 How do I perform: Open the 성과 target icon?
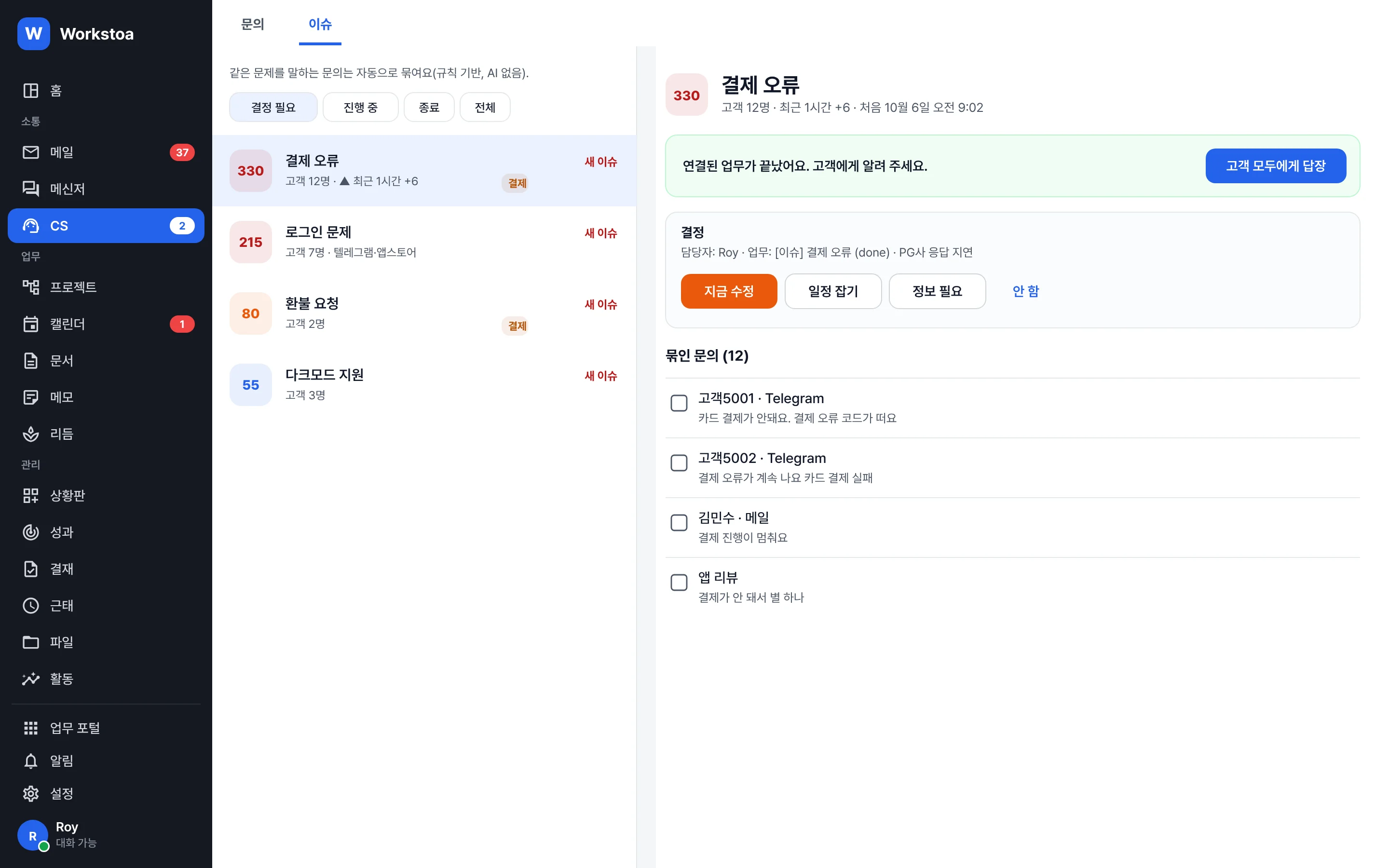click(30, 532)
